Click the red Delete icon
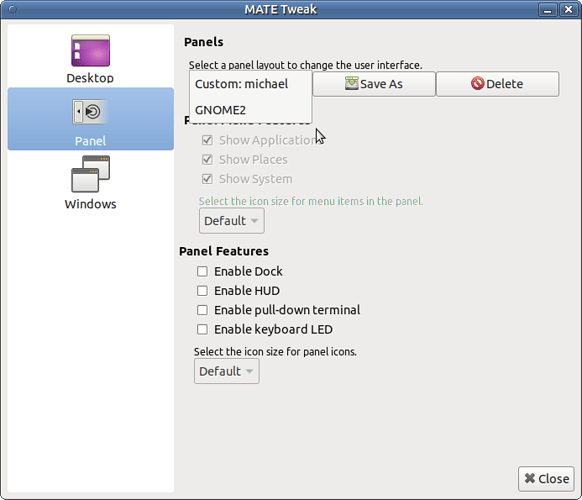This screenshot has height=500, width=582. pyautogui.click(x=478, y=84)
